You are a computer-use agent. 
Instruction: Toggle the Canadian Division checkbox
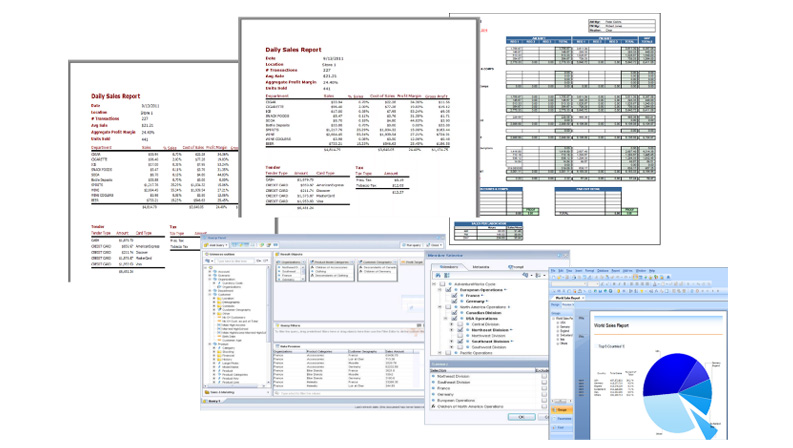point(454,312)
